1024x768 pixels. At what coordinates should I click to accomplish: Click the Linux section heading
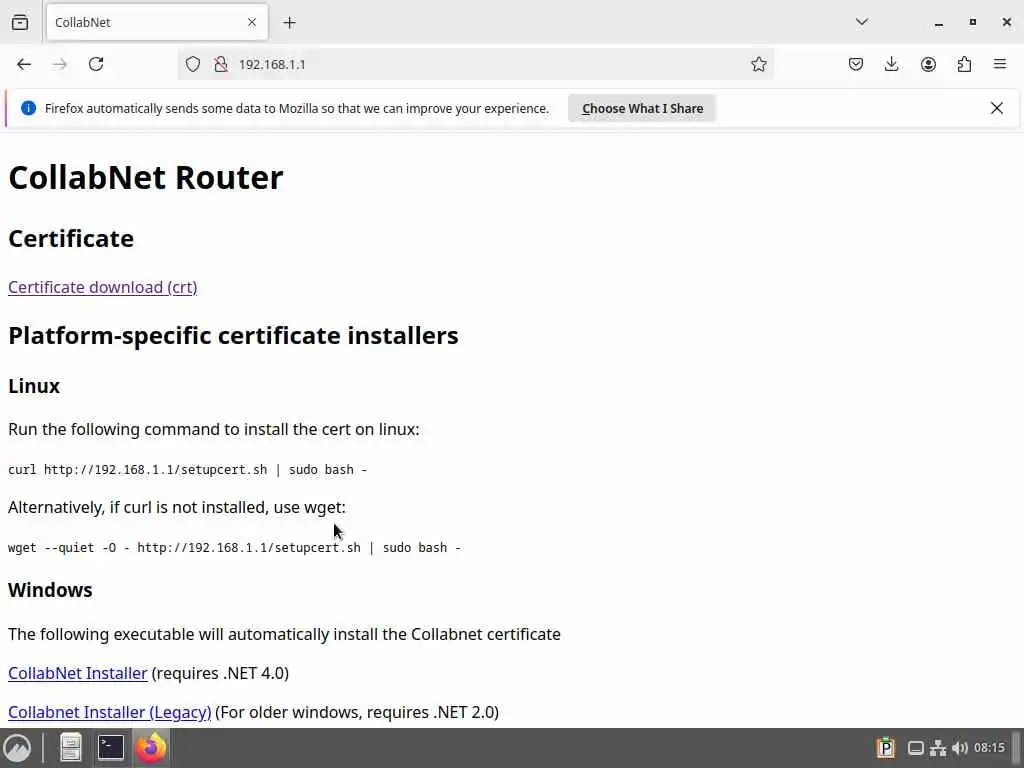coord(34,386)
